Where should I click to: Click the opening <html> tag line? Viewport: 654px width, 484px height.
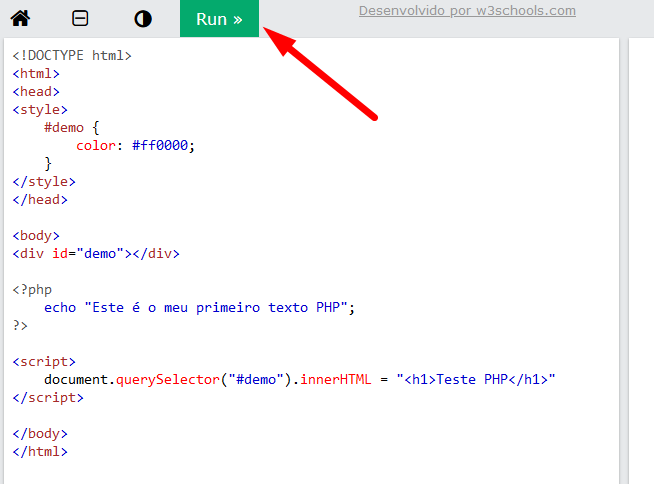[x=36, y=73]
